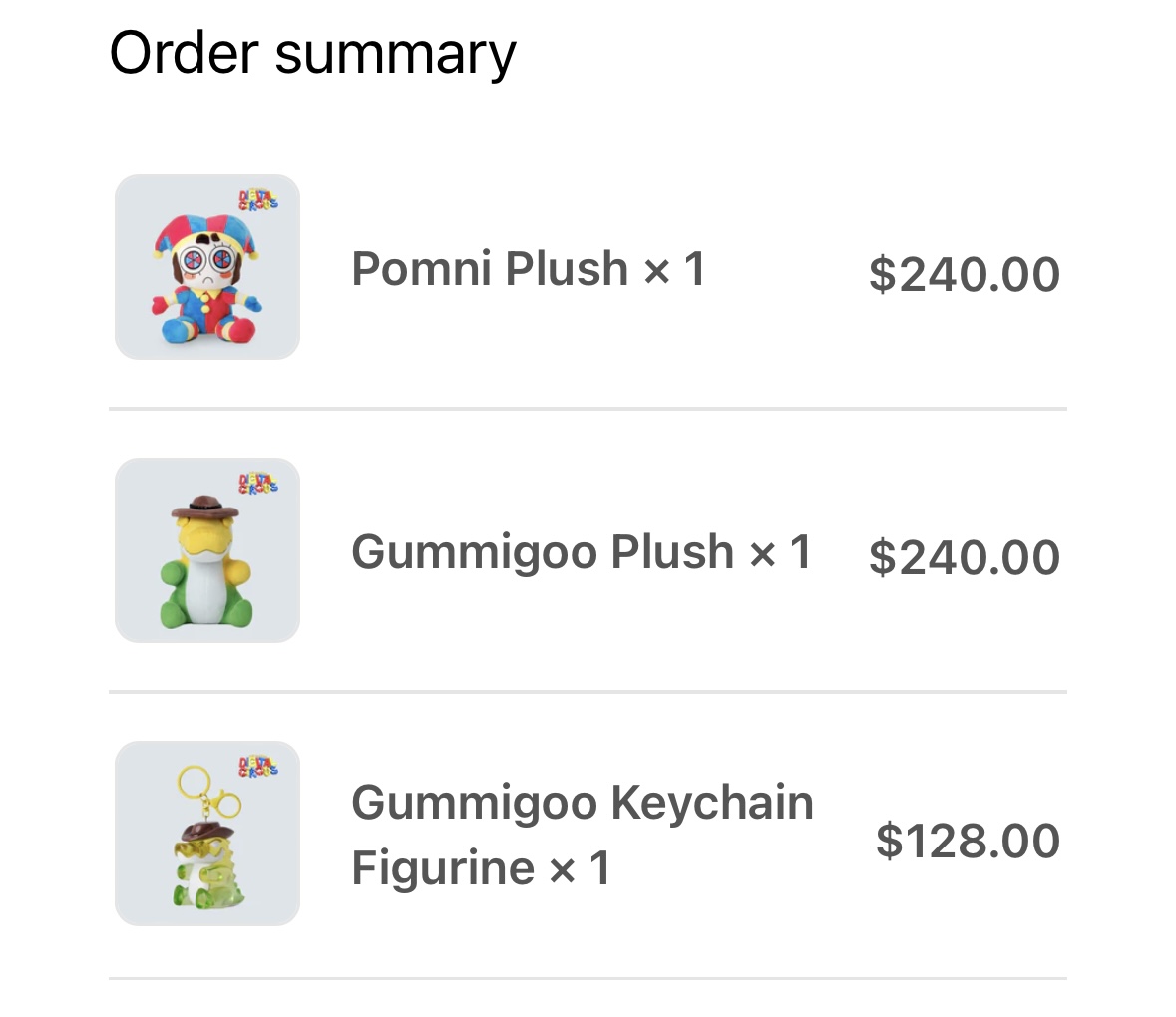
Task: Click the Pomni Plush $240.00 price
Action: 964,274
